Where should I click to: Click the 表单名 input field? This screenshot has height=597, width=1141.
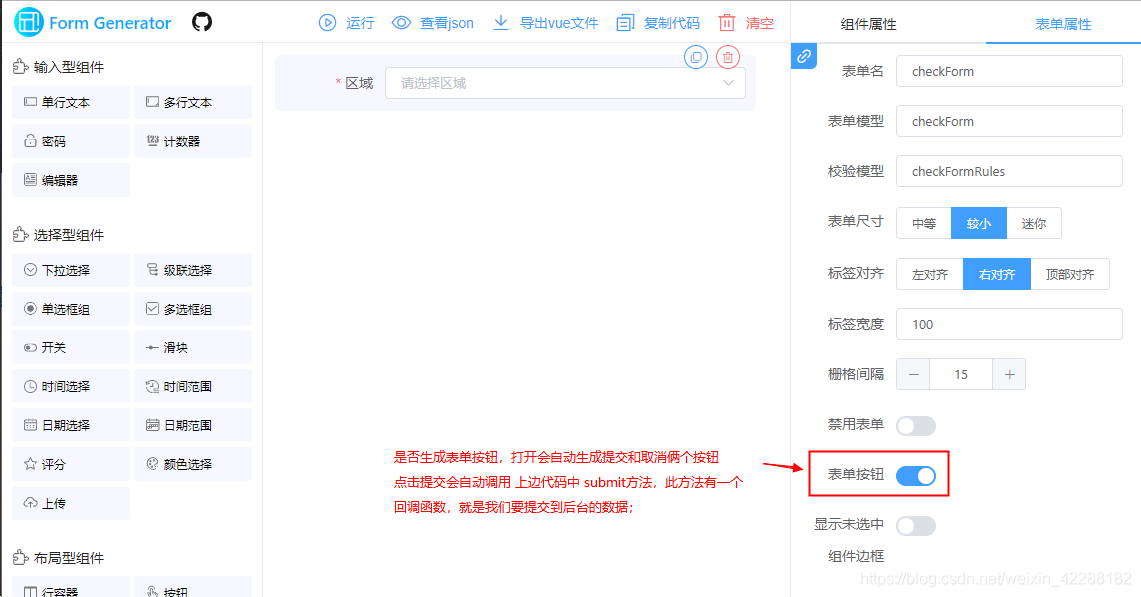click(1009, 71)
